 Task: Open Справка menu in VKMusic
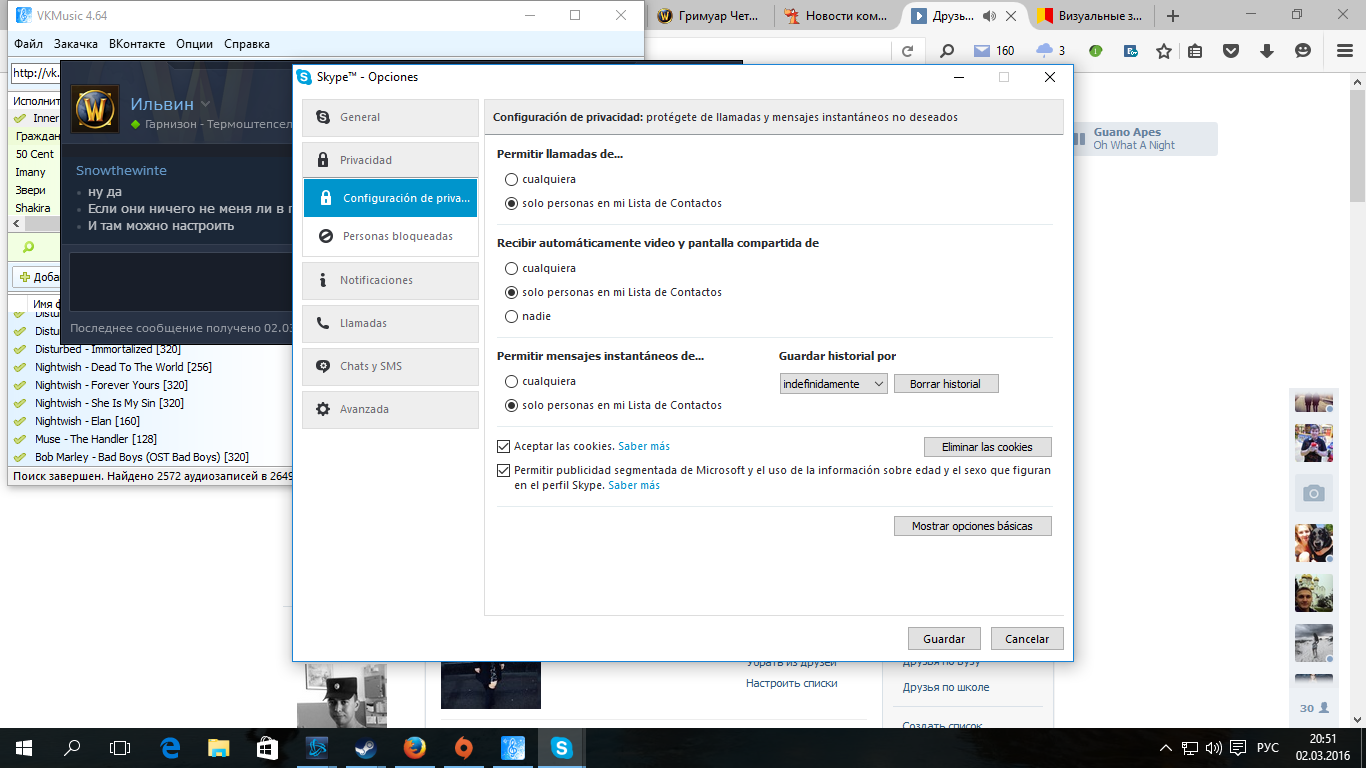coord(247,44)
